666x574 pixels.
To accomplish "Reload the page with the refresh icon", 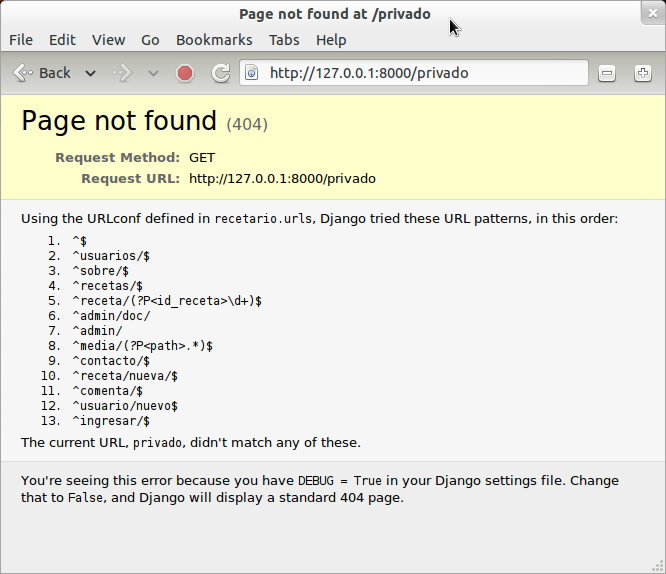I will pyautogui.click(x=221, y=73).
